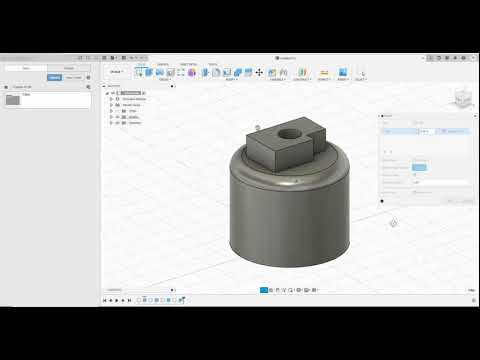Click the Save icon in top bar
Viewport: 480px width, 360px height.
pyautogui.click(x=124, y=58)
